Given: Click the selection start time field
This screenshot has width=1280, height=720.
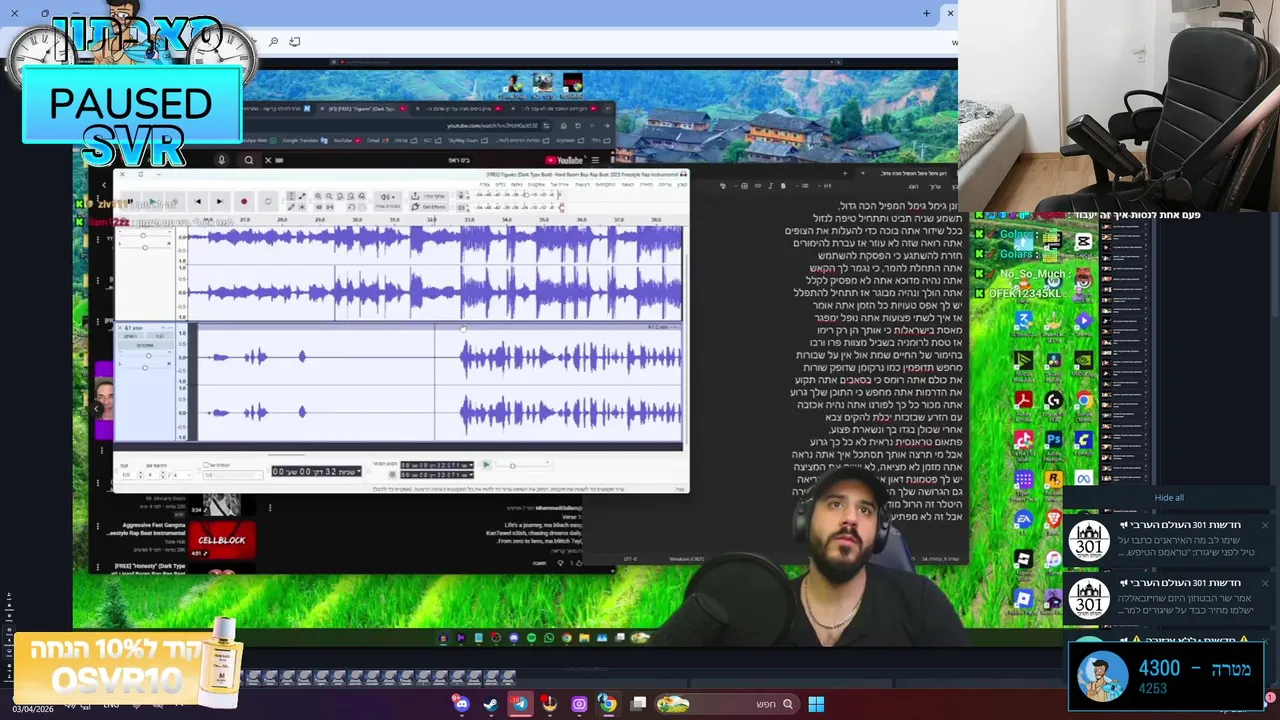Looking at the screenshot, I should coord(436,465).
